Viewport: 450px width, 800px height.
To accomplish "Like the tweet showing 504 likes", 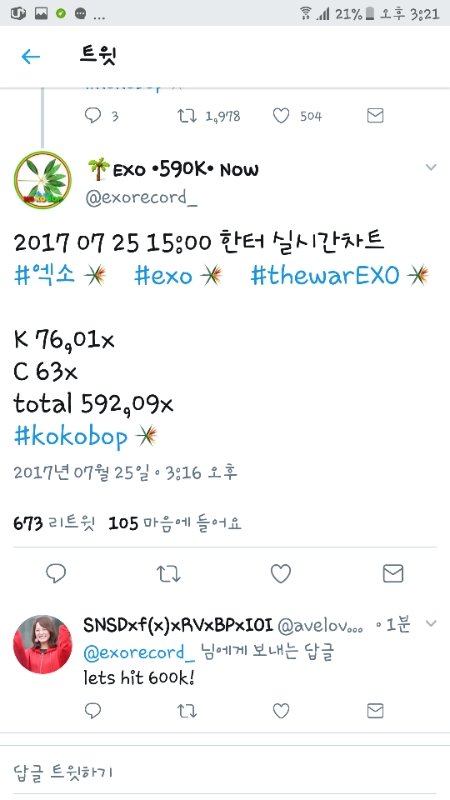I will click(x=281, y=116).
